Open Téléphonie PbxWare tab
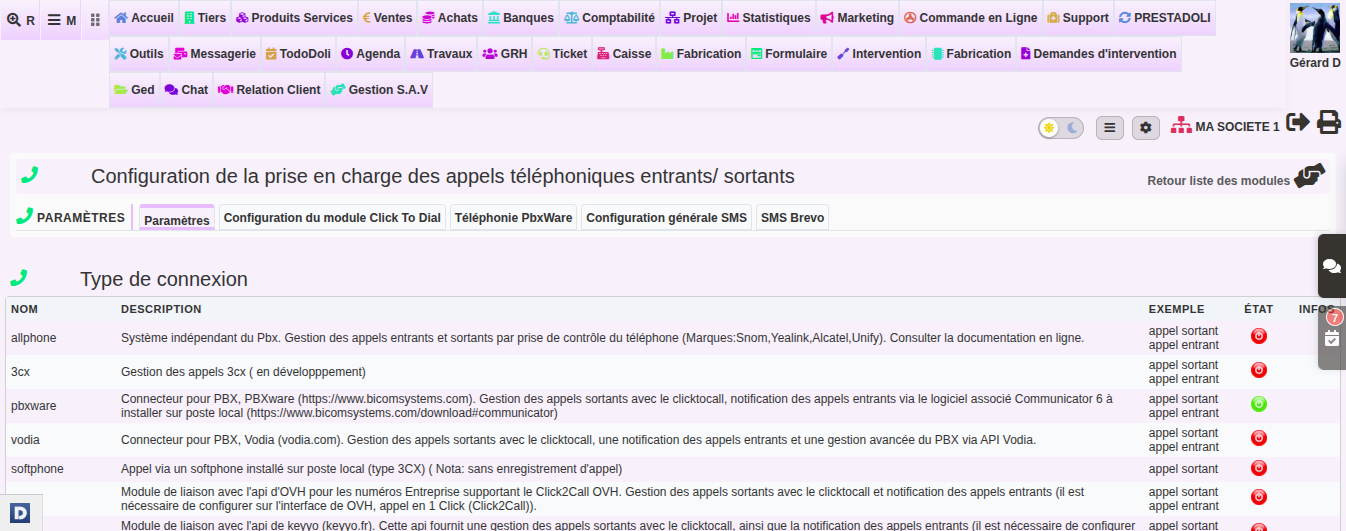Image resolution: width=1346 pixels, height=531 pixels. point(513,217)
